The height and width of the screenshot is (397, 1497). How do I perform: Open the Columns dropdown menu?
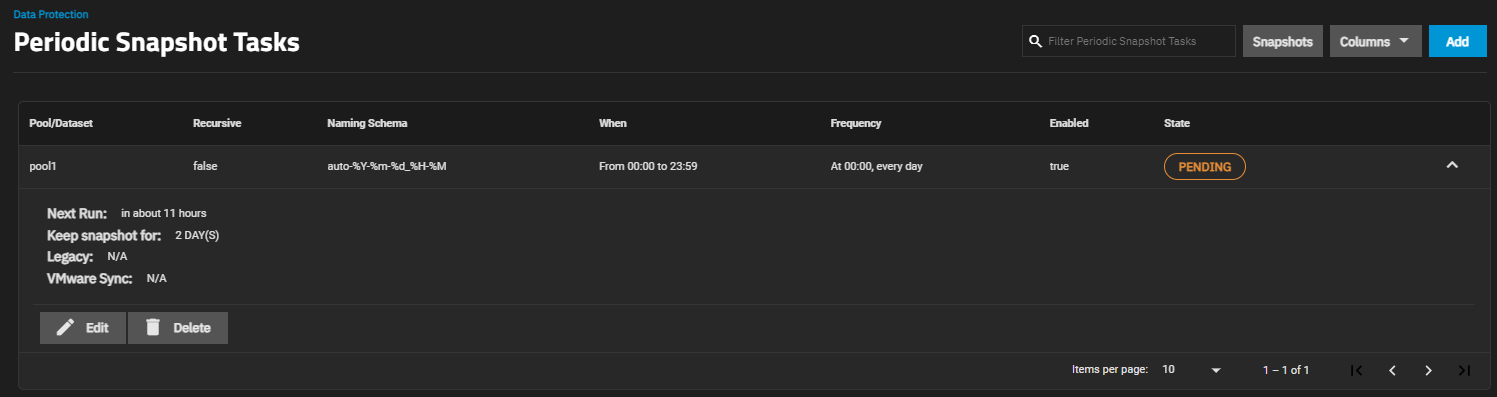click(x=1375, y=41)
